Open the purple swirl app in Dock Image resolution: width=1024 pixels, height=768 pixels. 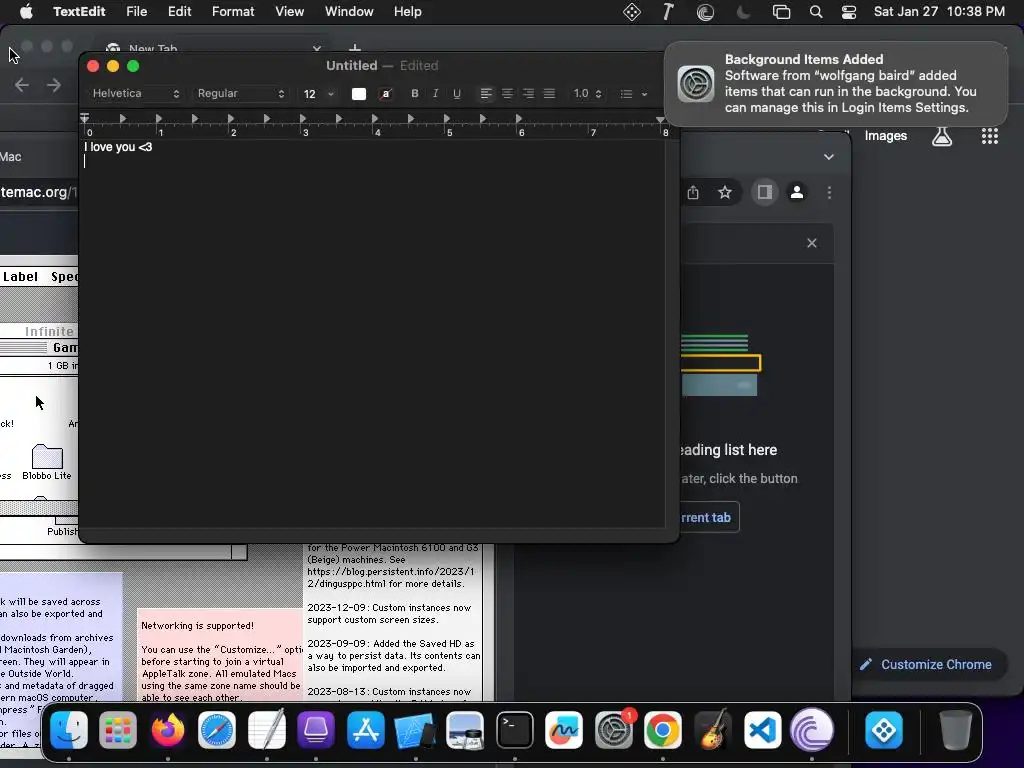(x=812, y=729)
